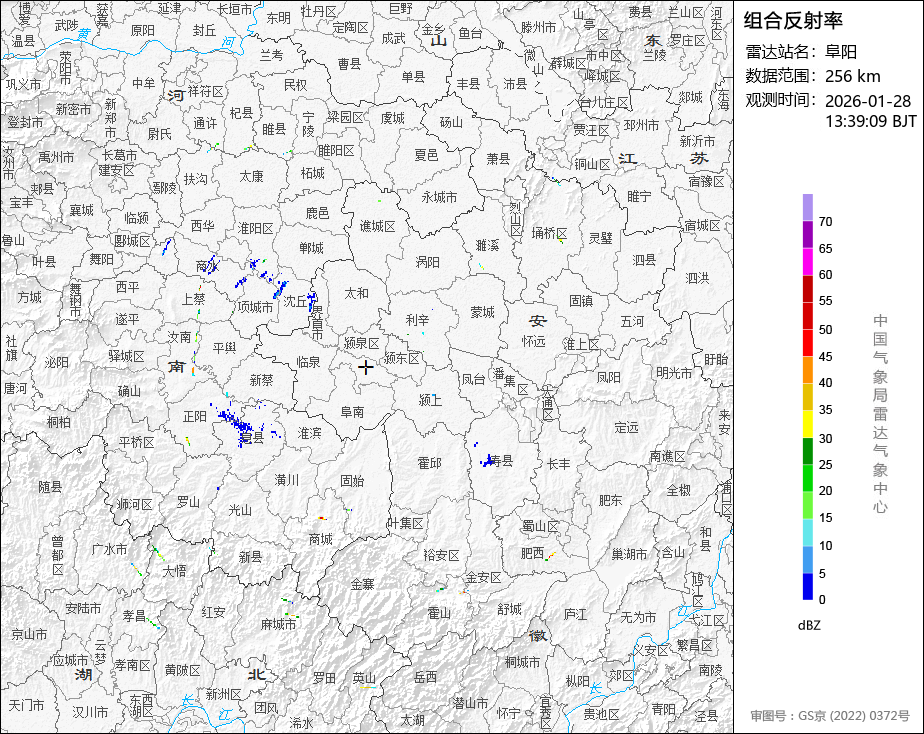Select the 兰考 map label

[272, 55]
